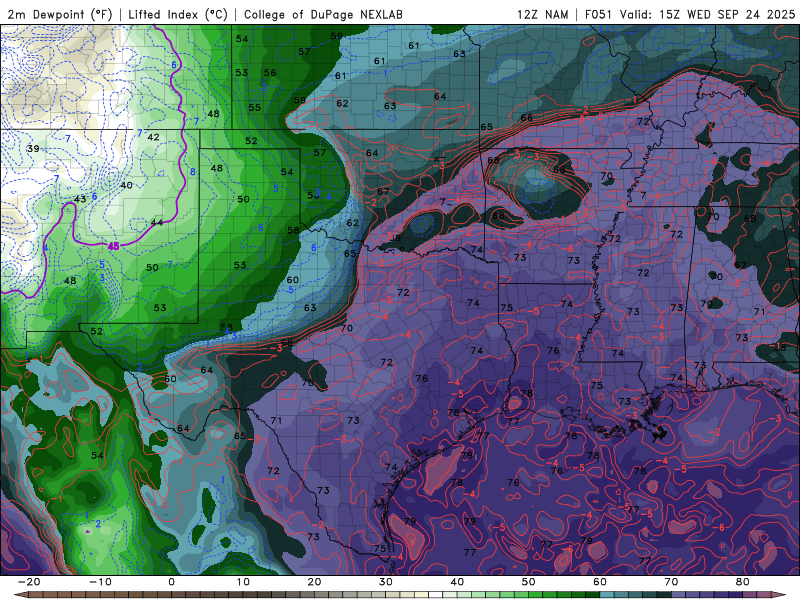Screen dimensions: 800x600
Task: Click the "55" dewpoint value on the map
Action: (x=254, y=107)
